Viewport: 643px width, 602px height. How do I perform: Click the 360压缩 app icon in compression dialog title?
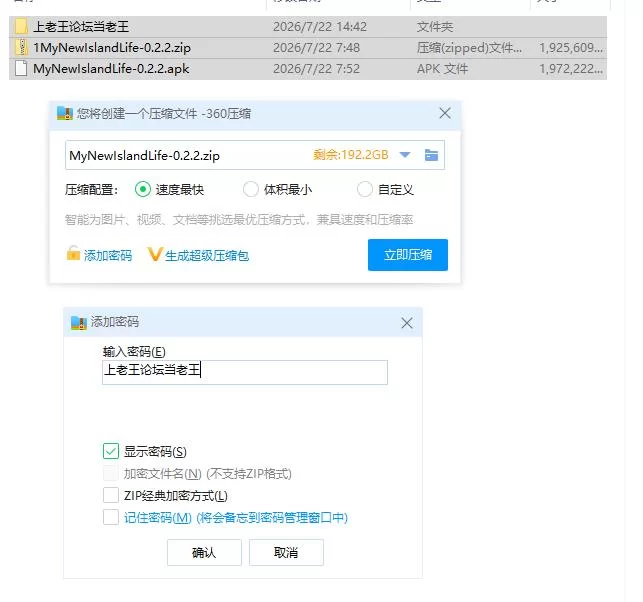[x=65, y=114]
